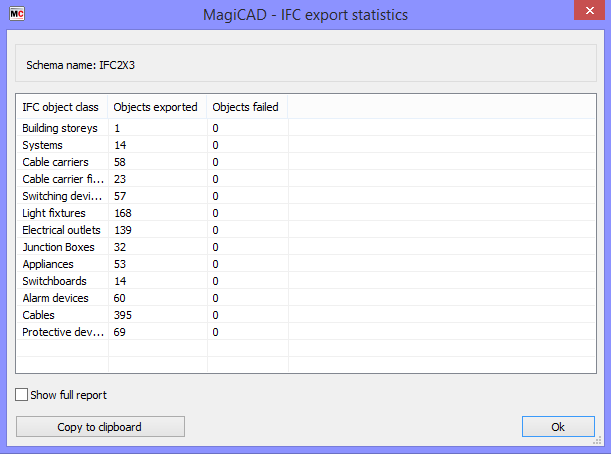Screen dimensions: 611x454
Task: Sort by Objects failed column header
Action: coord(247,107)
